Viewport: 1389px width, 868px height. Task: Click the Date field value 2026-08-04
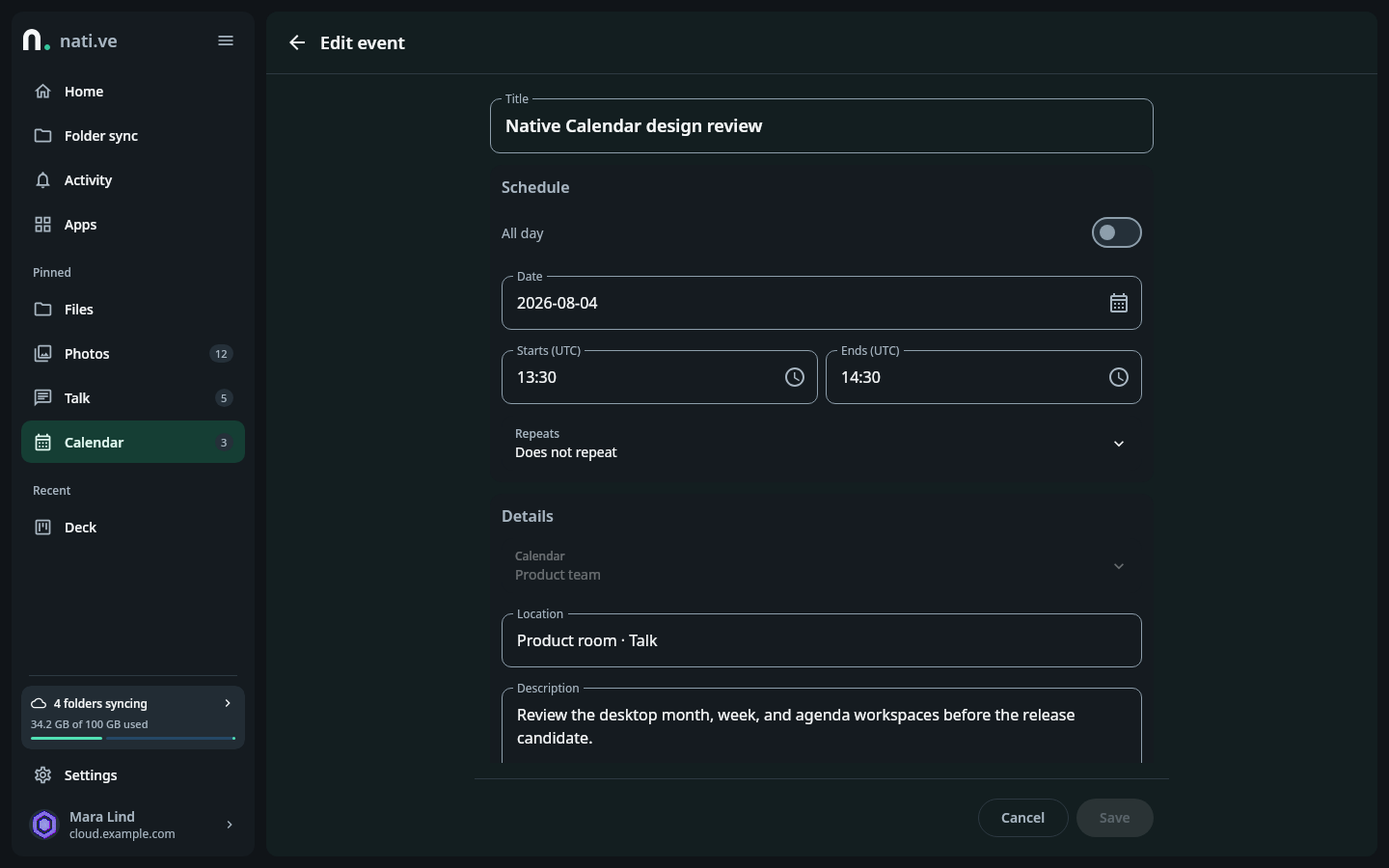558,303
